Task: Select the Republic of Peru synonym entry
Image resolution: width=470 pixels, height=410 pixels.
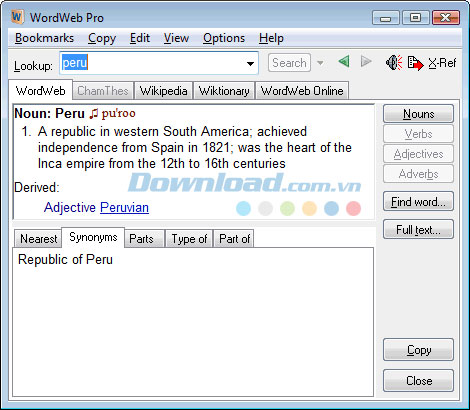Action: point(65,259)
